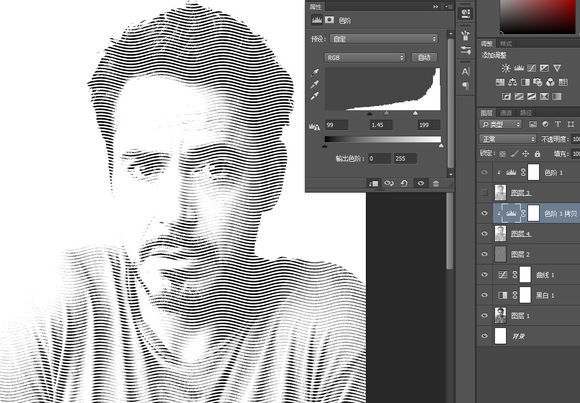Open the 正常 blend mode dropdown
580x403 pixels.
508,139
